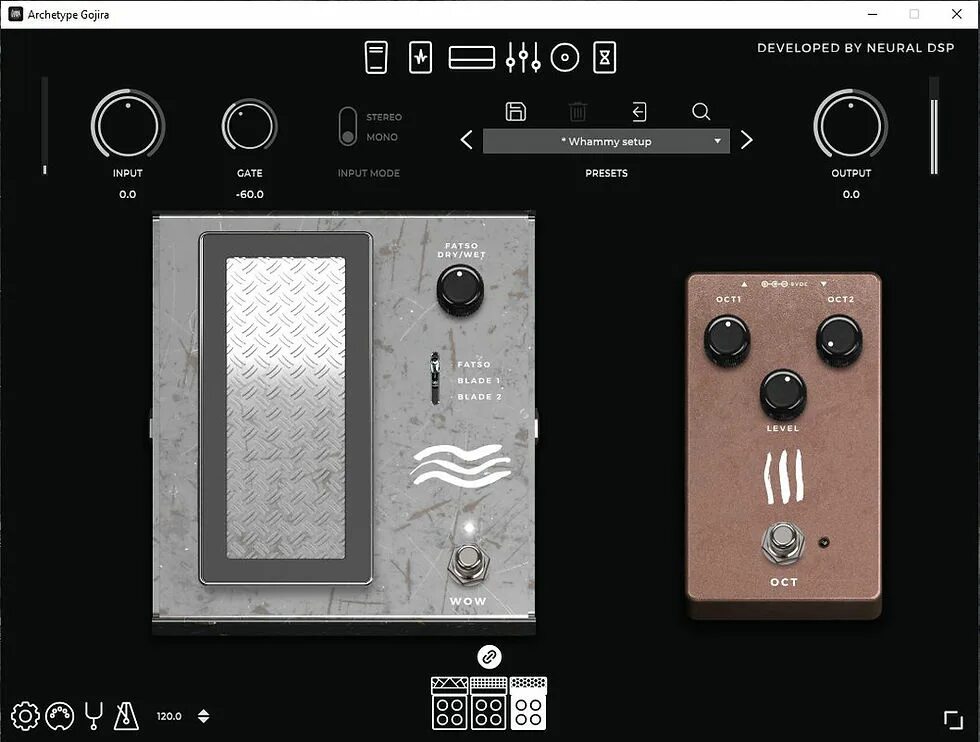Screen dimensions: 980x742
Task: Select the second amp icon
Action: [x=488, y=703]
